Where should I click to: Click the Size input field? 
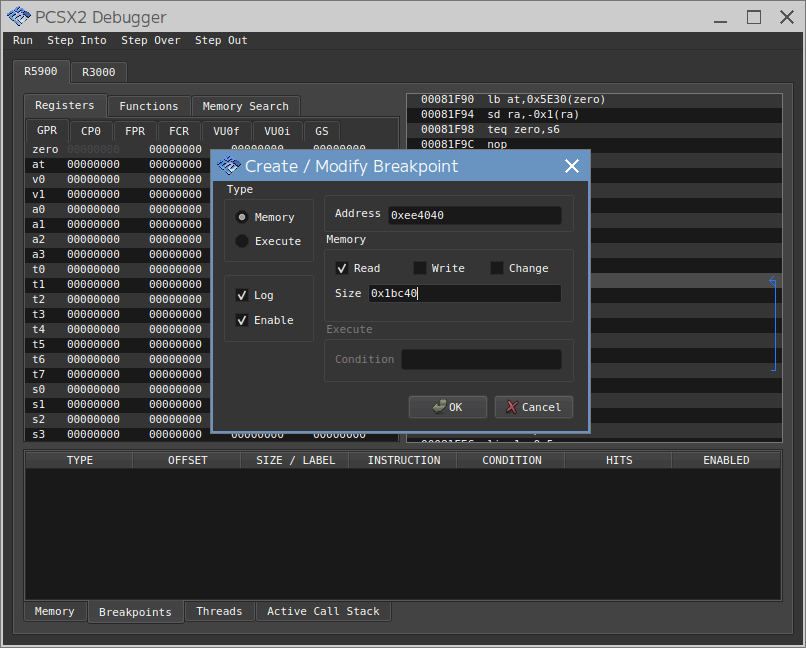[465, 293]
